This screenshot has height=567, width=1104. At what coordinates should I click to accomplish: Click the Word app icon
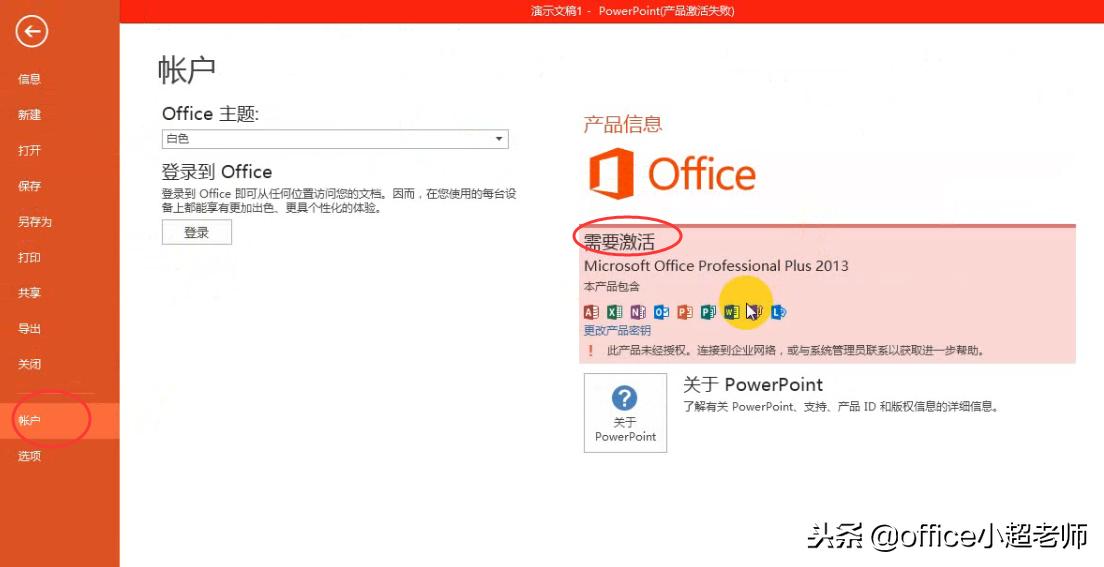[732, 311]
